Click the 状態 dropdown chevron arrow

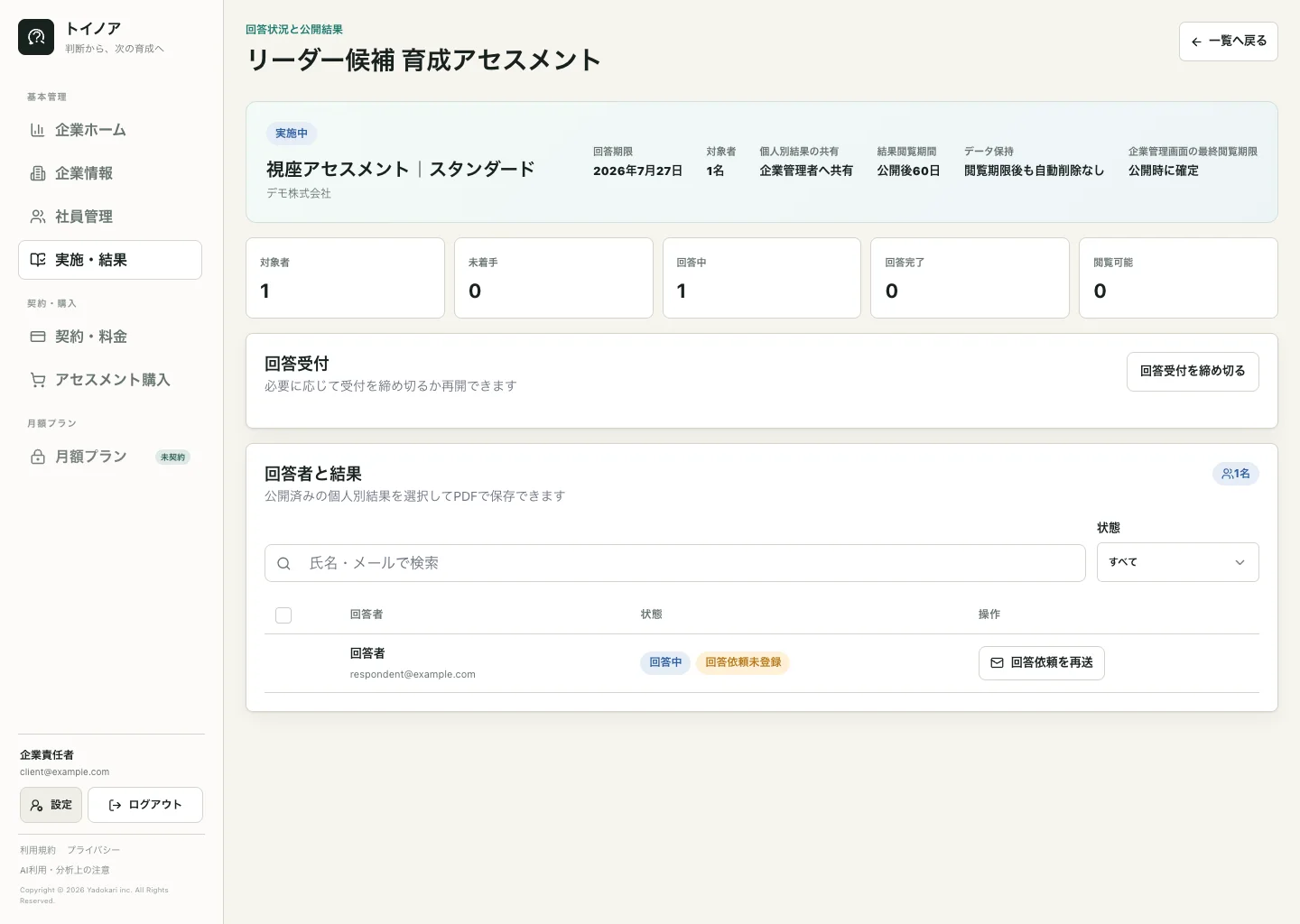(1240, 562)
